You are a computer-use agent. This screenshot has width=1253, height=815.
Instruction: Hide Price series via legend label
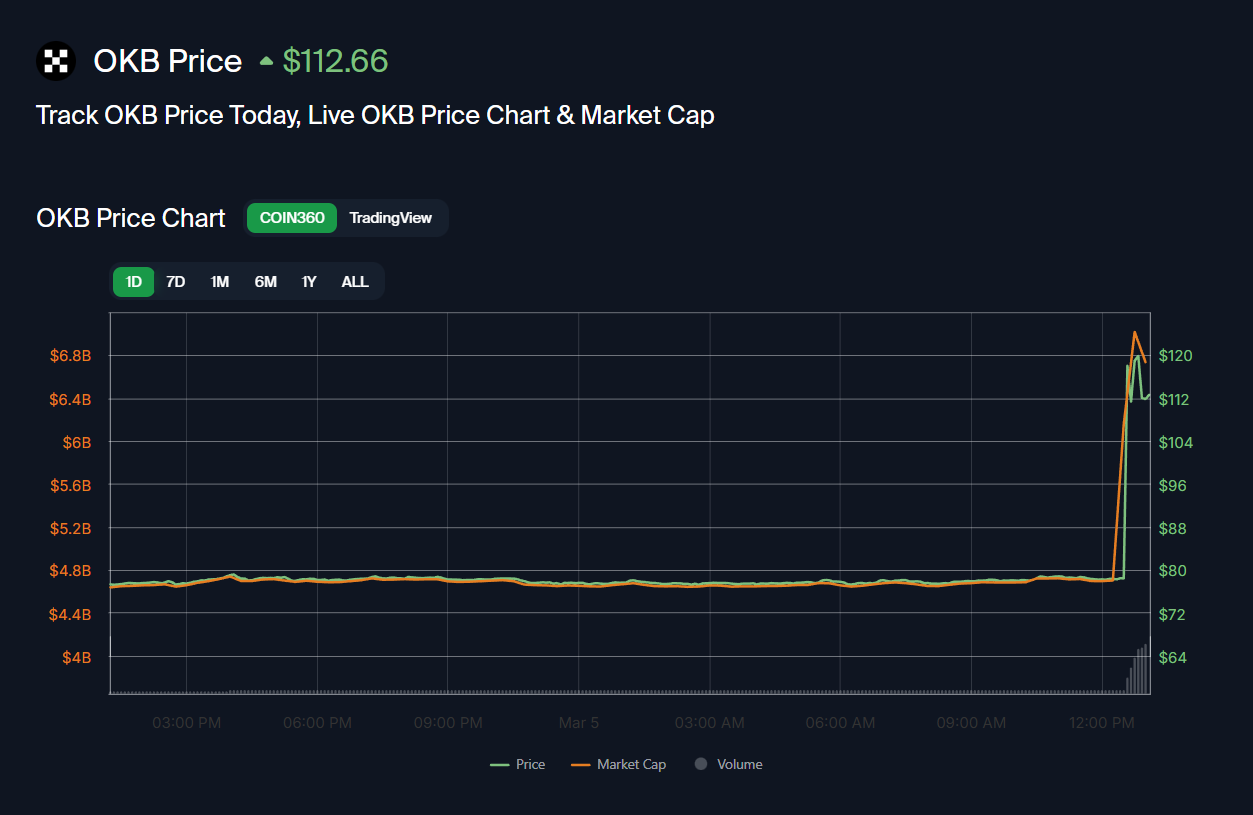click(x=530, y=765)
